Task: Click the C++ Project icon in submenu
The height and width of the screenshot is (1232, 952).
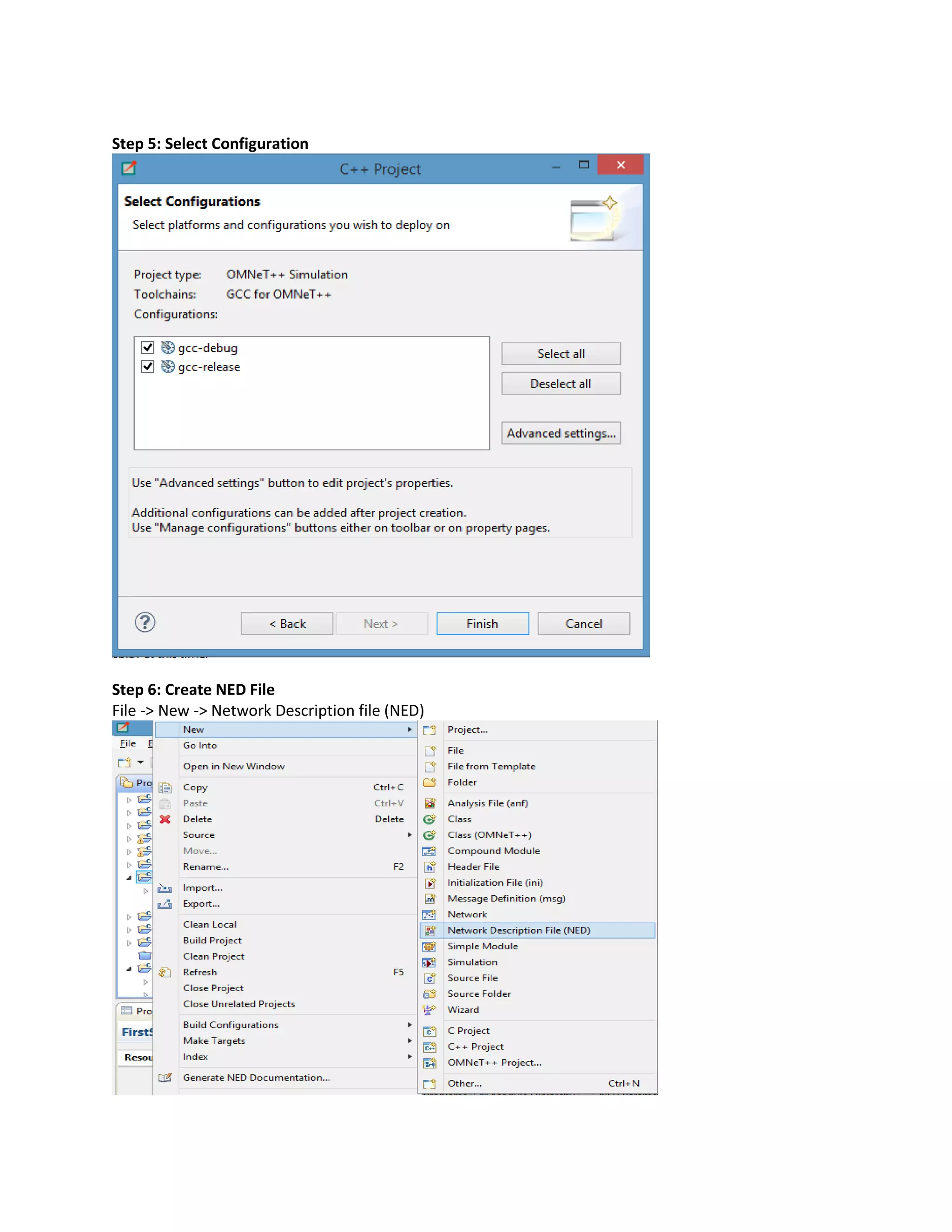Action: point(430,1047)
